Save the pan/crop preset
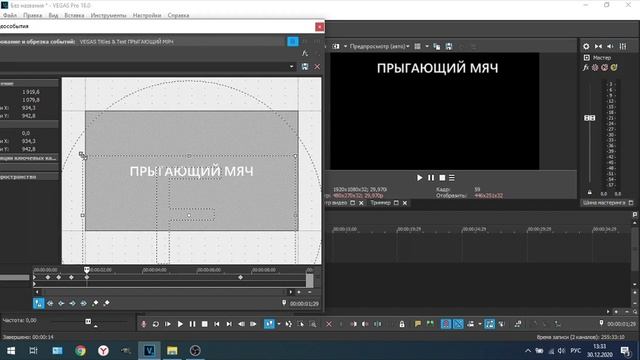The height and width of the screenshot is (360, 640). click(x=305, y=67)
